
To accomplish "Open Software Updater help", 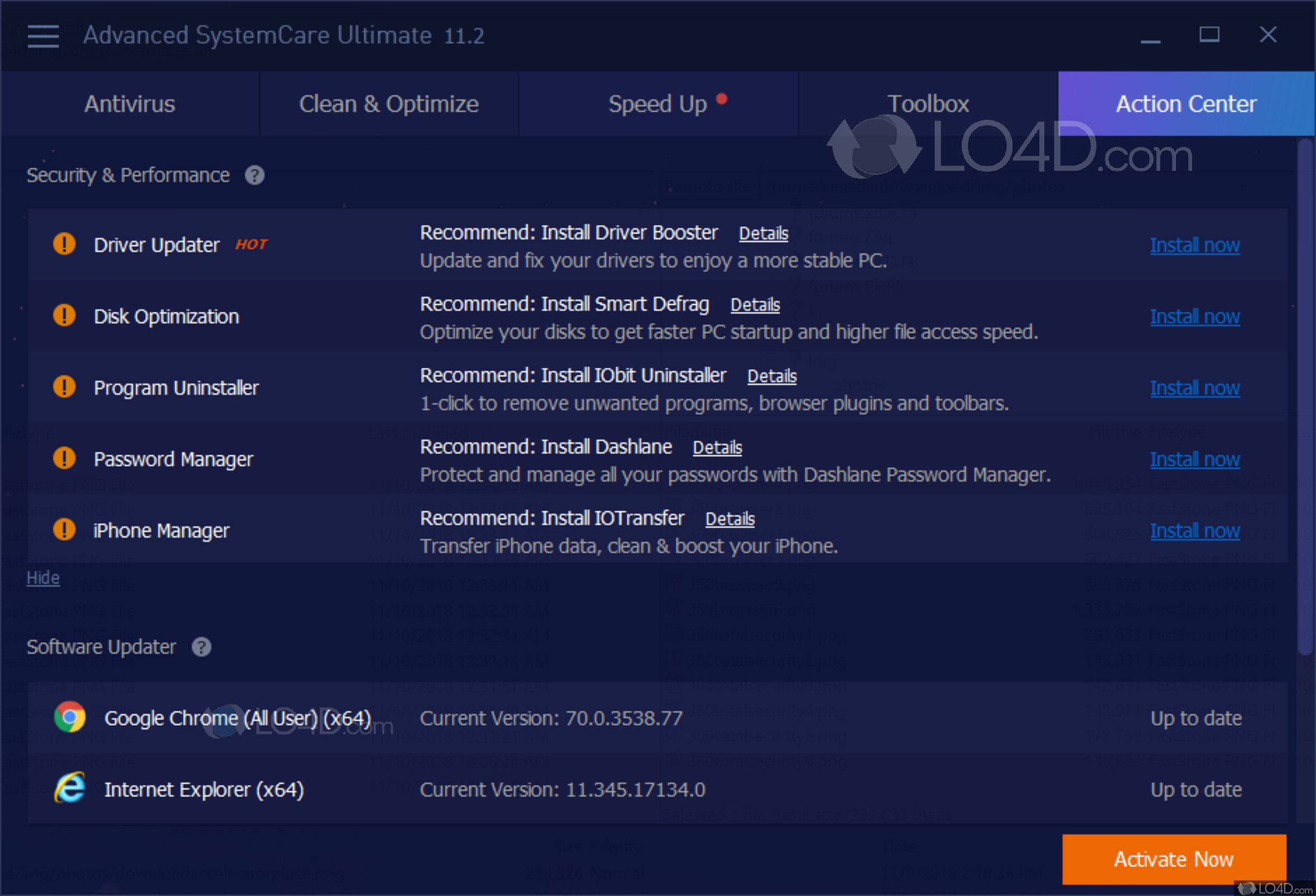I will tap(201, 646).
